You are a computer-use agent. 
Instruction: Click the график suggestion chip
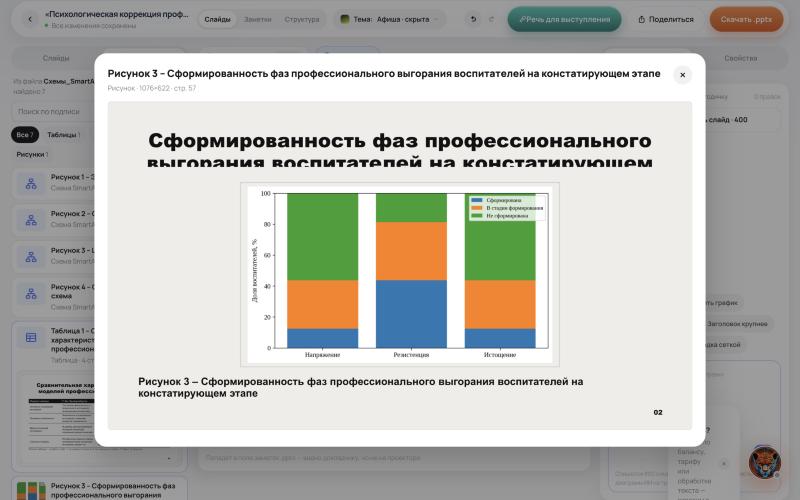723,303
